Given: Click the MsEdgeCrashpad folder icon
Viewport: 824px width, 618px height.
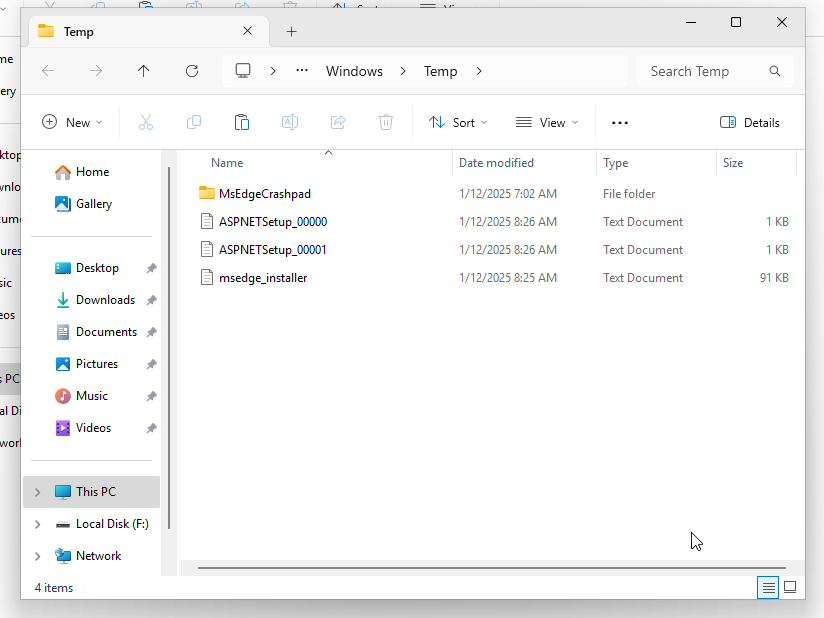Looking at the screenshot, I should pos(207,193).
